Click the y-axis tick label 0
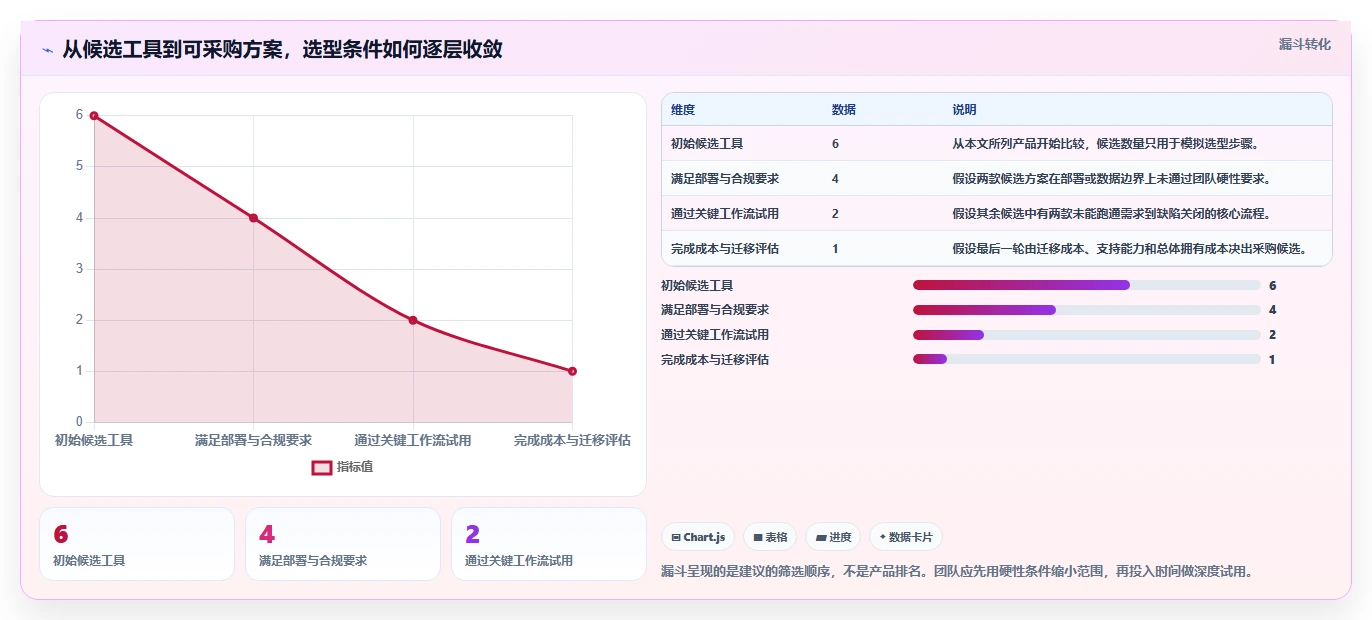Viewport: 1372px width, 620px height. pyautogui.click(x=79, y=422)
